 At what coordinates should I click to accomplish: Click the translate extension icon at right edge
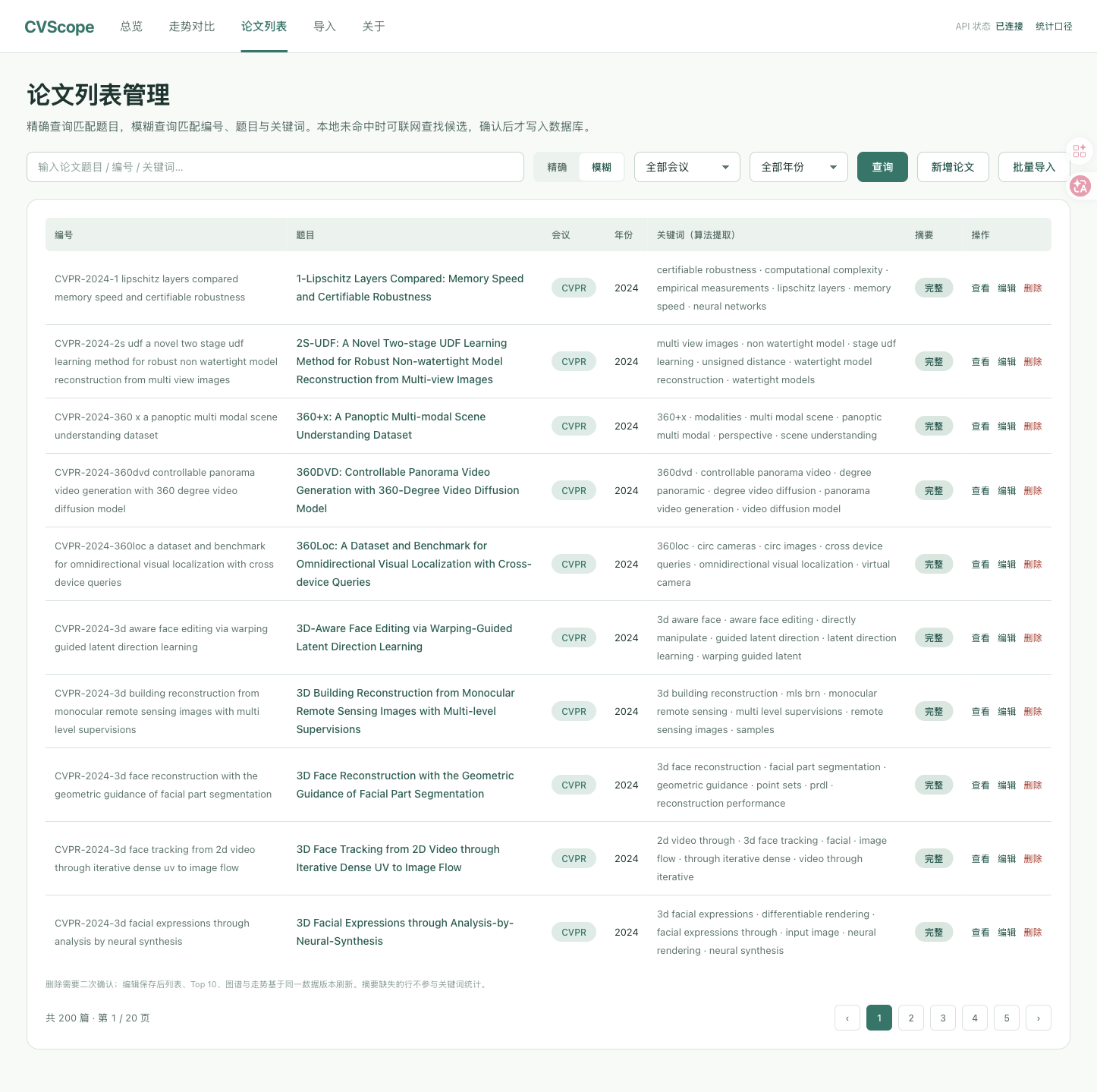(x=1080, y=185)
